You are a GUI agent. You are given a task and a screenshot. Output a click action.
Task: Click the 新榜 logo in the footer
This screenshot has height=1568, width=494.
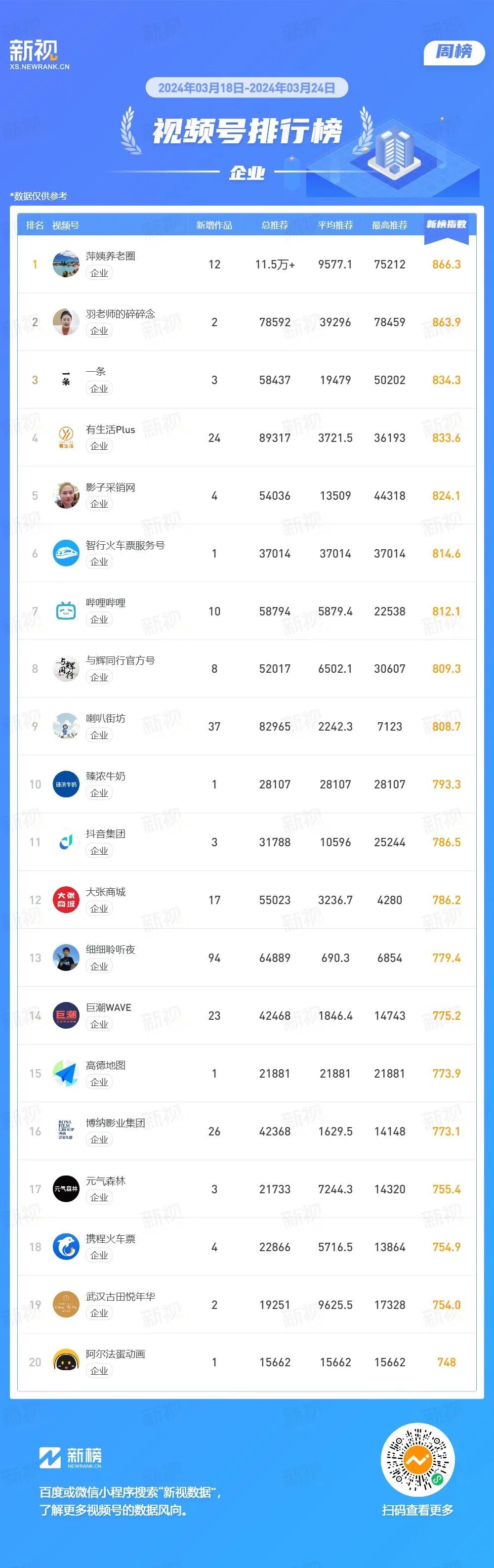tap(71, 1458)
